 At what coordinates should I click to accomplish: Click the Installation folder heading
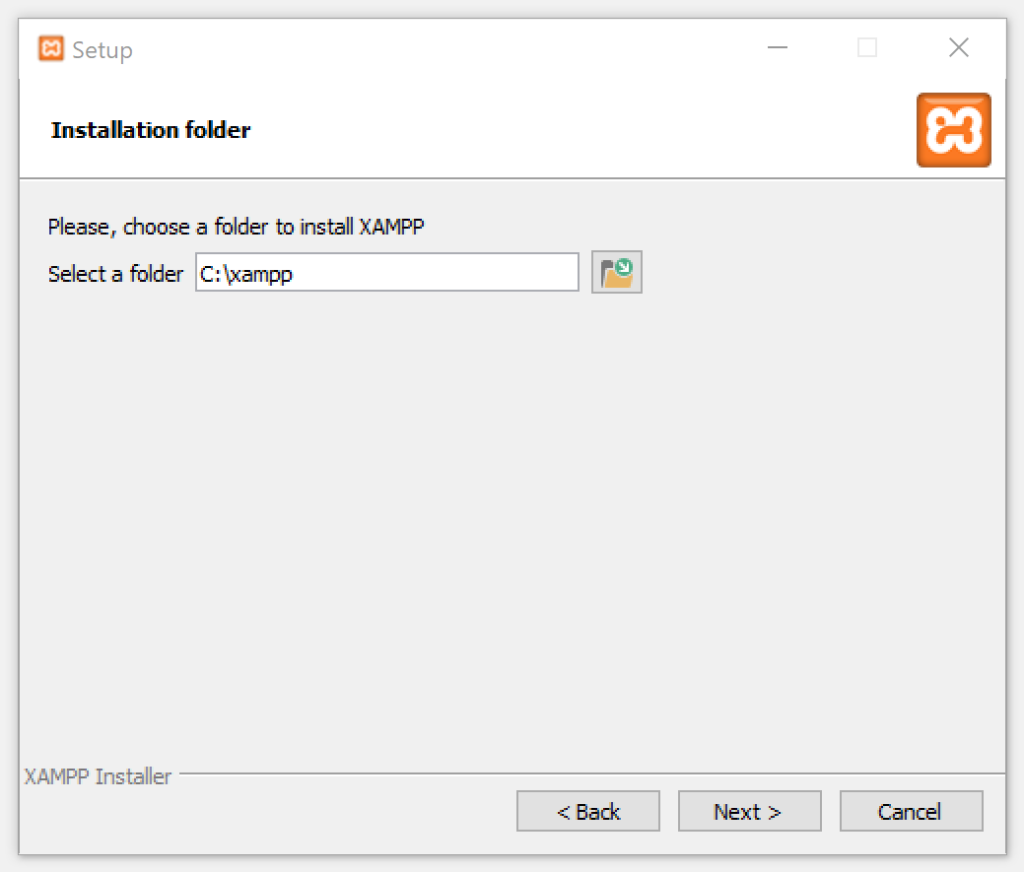[x=150, y=130]
